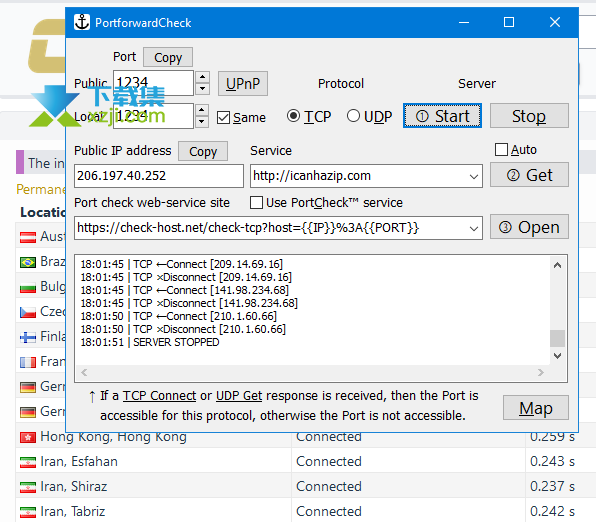The height and width of the screenshot is (522, 596).
Task: Click log line Disconnect [141.98.234.68]
Action: tap(189, 303)
